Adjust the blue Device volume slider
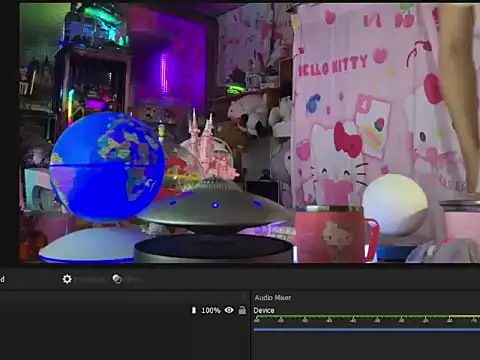Viewport: 480px width, 360px height. pyautogui.click(x=367, y=330)
